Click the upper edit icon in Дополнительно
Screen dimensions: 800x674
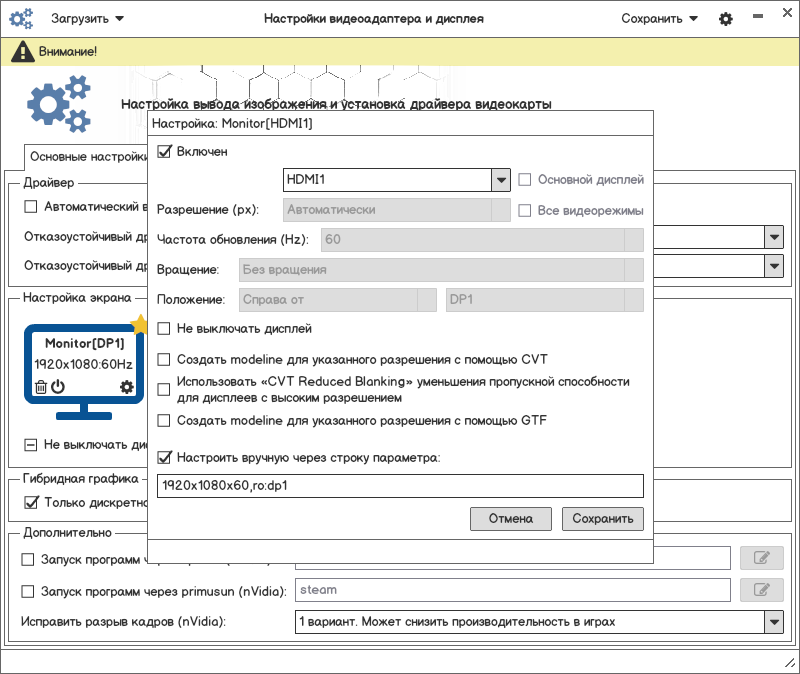click(762, 558)
